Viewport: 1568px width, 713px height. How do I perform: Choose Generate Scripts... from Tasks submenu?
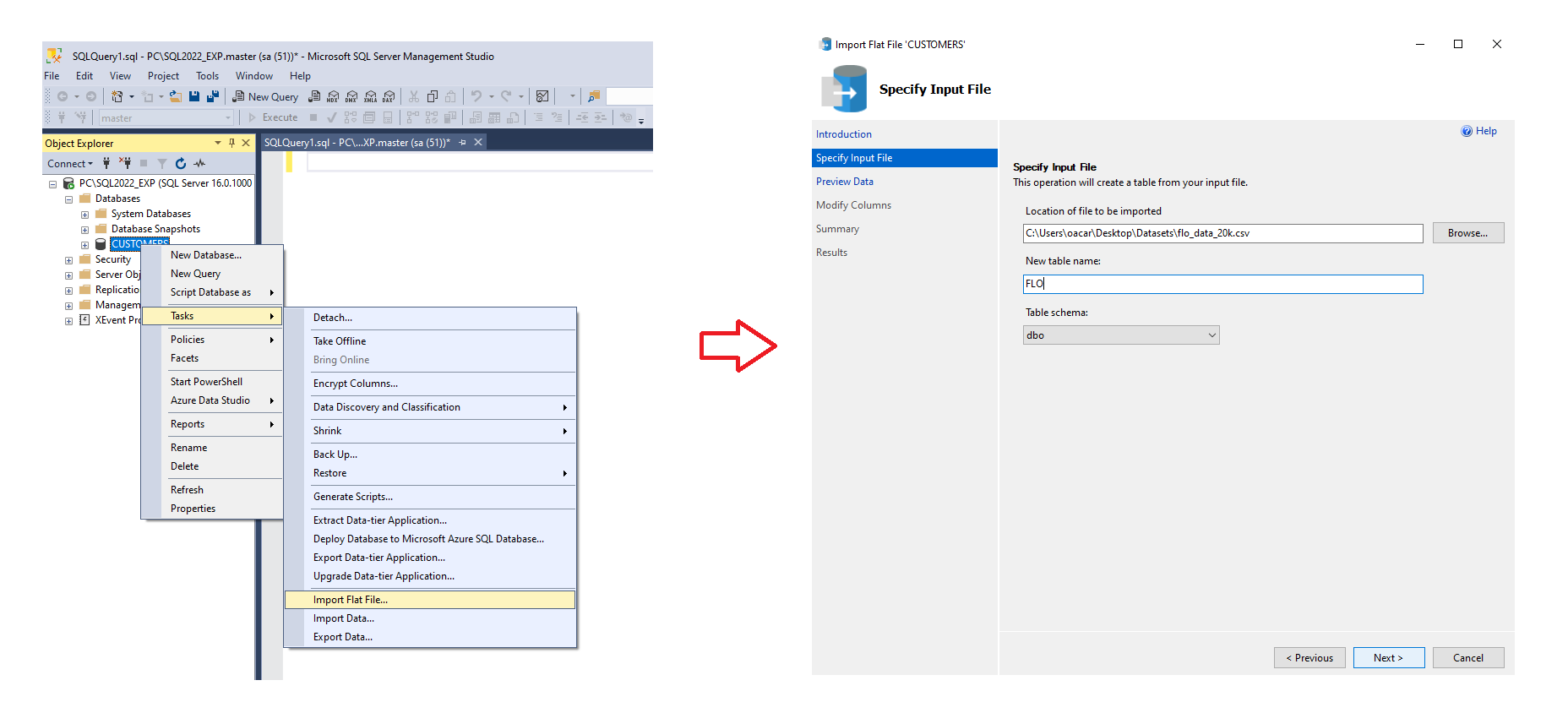click(430, 497)
